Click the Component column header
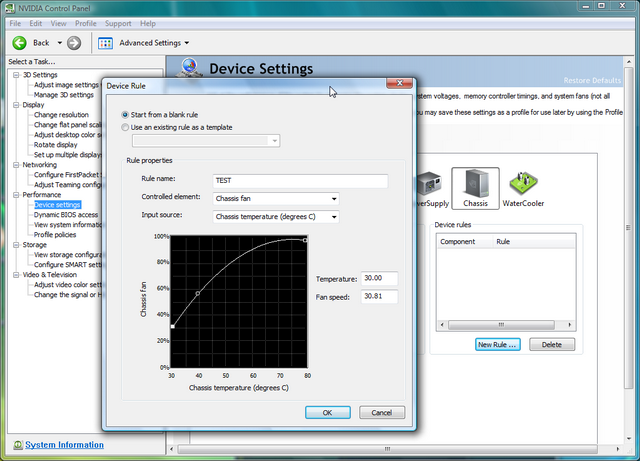The image size is (640, 461). (x=465, y=242)
